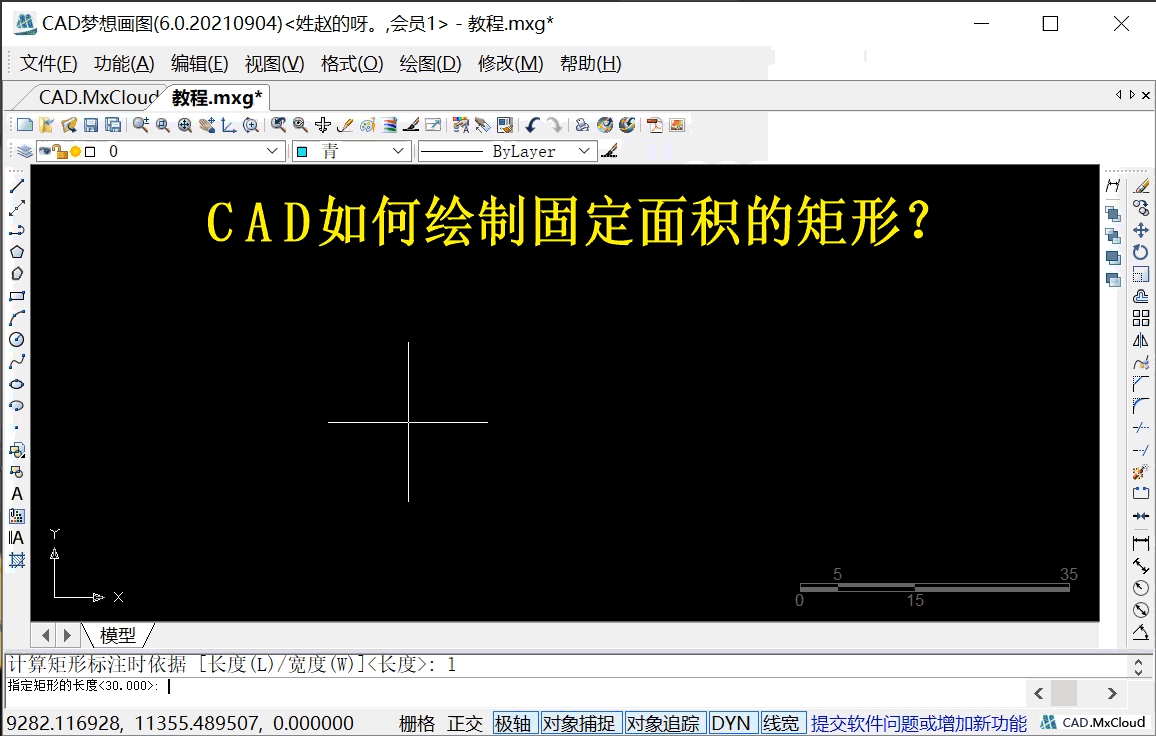The height and width of the screenshot is (736, 1156).
Task: Click the cyan color swatch
Action: (302, 152)
